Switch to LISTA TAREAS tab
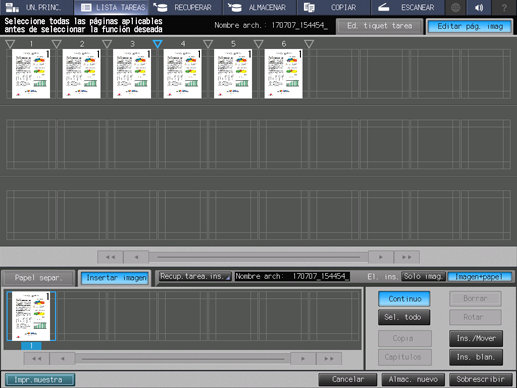The height and width of the screenshot is (388, 517). 111,7
